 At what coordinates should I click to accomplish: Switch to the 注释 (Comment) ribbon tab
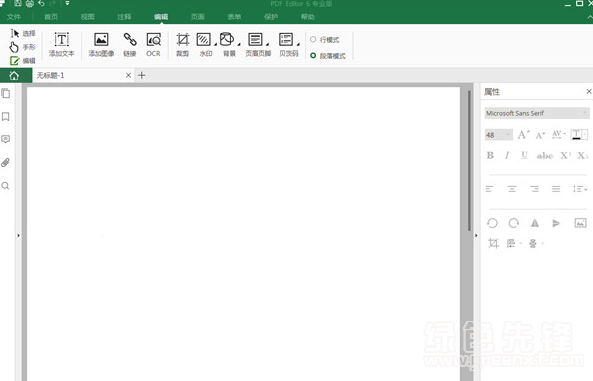124,17
